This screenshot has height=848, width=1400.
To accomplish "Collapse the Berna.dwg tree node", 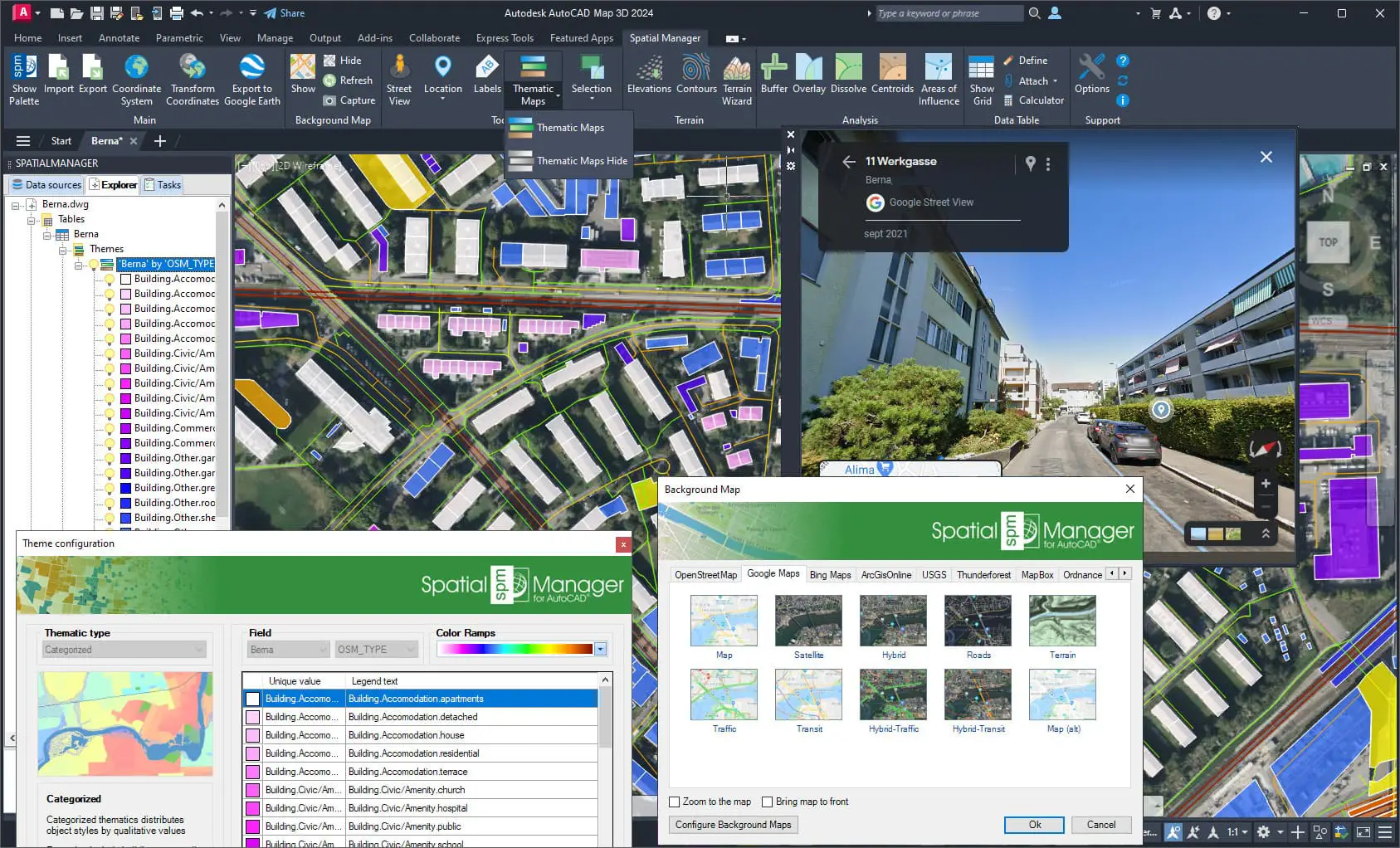I will click(16, 205).
